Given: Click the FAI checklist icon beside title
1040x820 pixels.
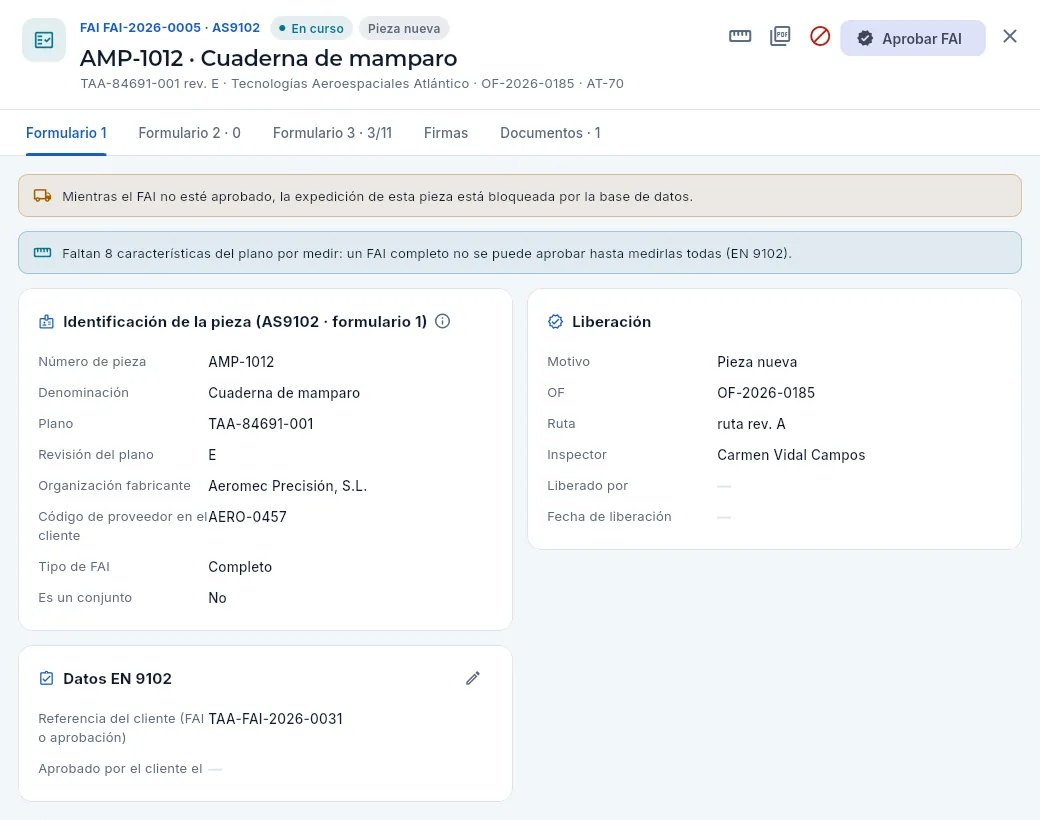Looking at the screenshot, I should [x=44, y=40].
